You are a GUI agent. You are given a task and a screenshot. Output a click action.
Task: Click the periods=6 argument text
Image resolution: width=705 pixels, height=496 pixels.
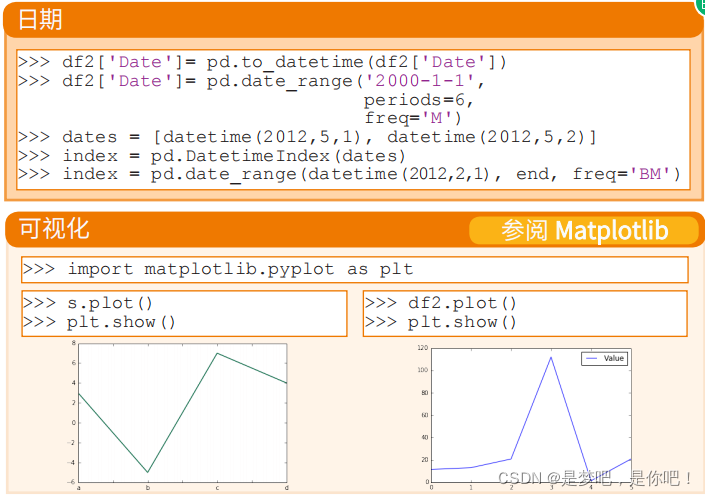[x=419, y=100]
